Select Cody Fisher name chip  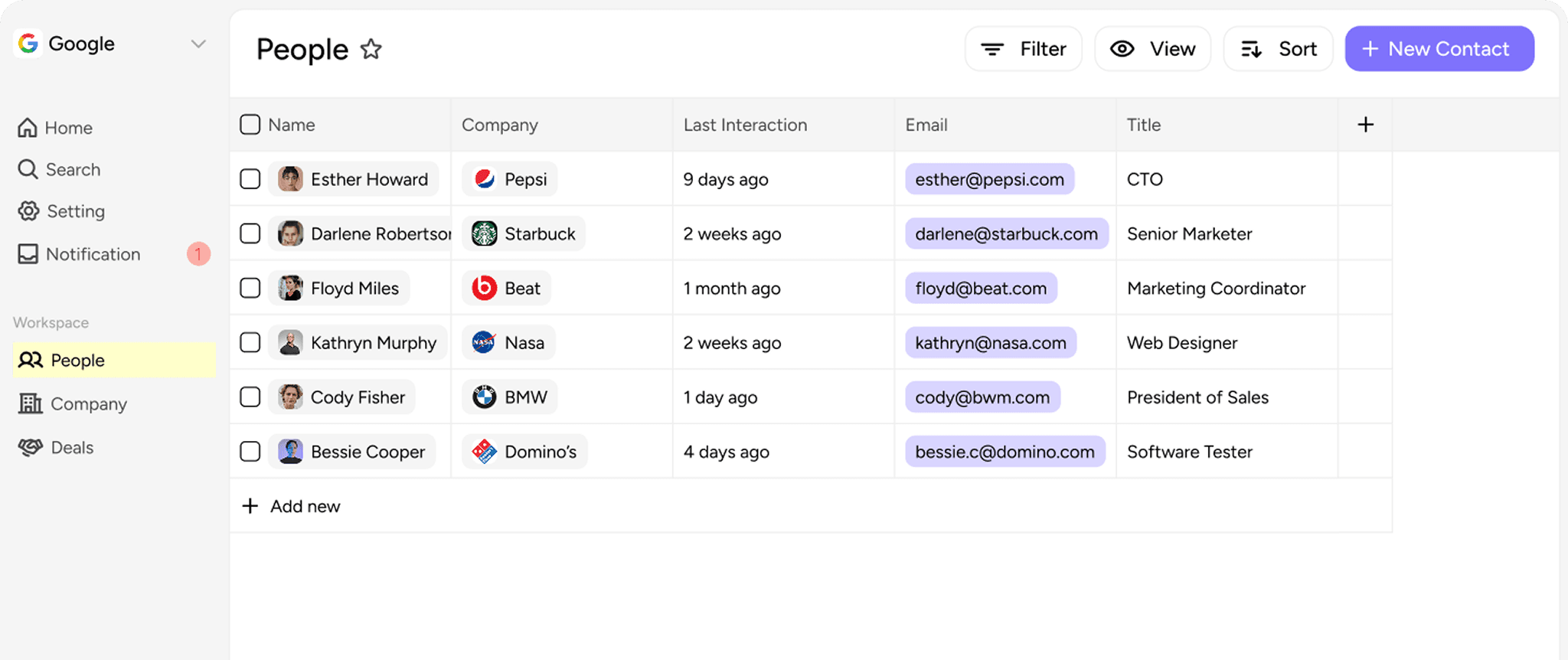(x=342, y=397)
